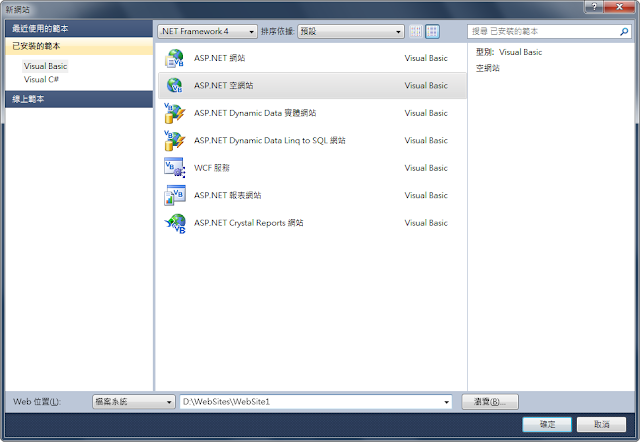Click the 確定 button
Viewport: 640px width, 442px height.
[547, 424]
